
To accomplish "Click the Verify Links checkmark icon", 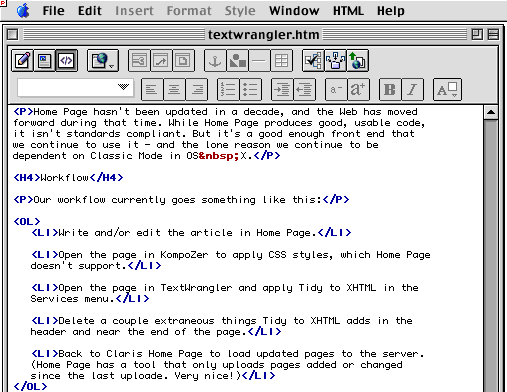I will point(313,60).
